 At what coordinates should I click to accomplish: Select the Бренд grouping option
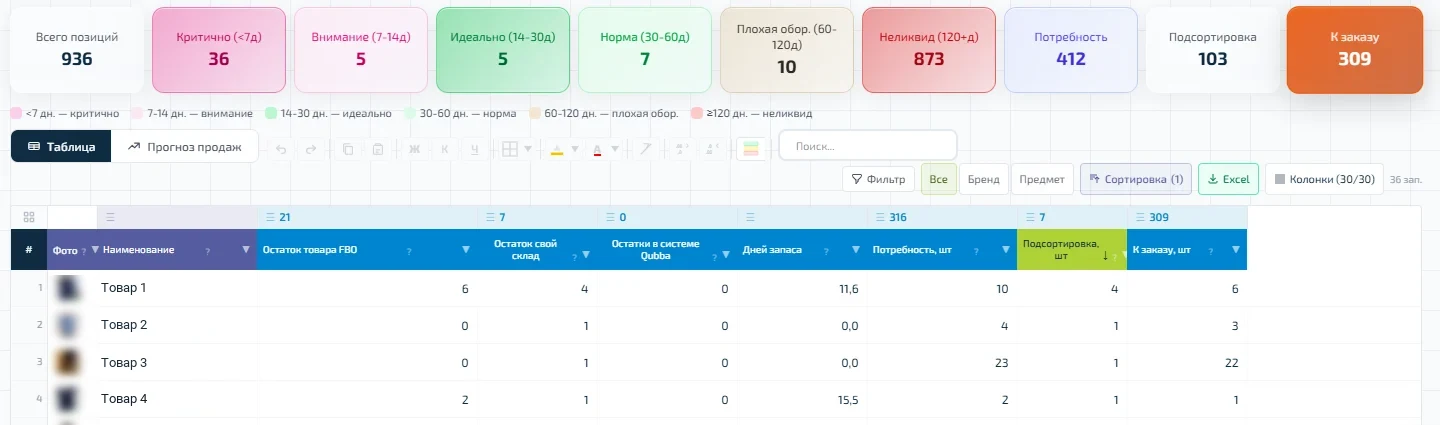pos(983,179)
